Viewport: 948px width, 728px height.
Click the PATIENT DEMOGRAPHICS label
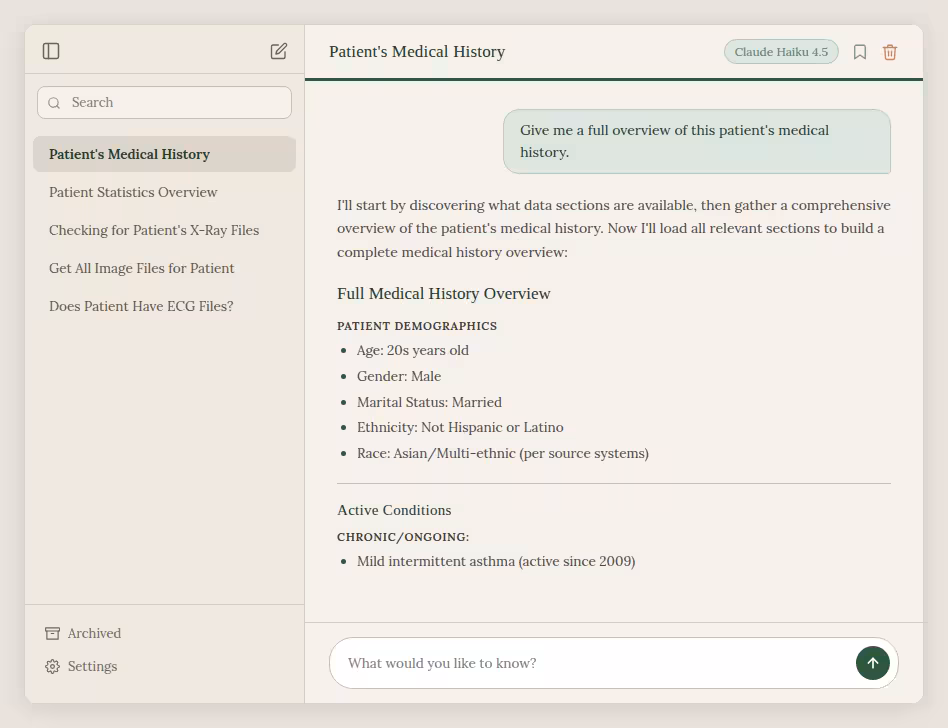[x=417, y=326]
